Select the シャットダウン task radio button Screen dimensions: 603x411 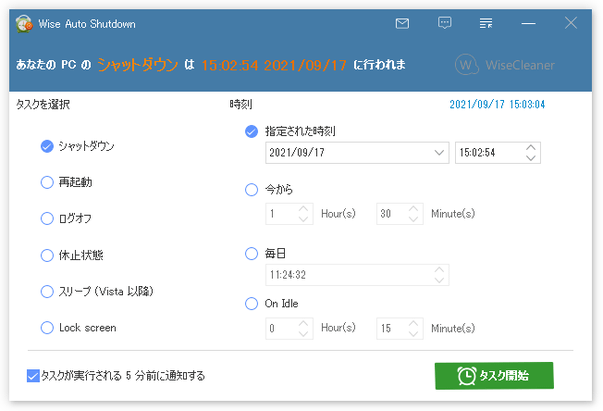(x=47, y=146)
